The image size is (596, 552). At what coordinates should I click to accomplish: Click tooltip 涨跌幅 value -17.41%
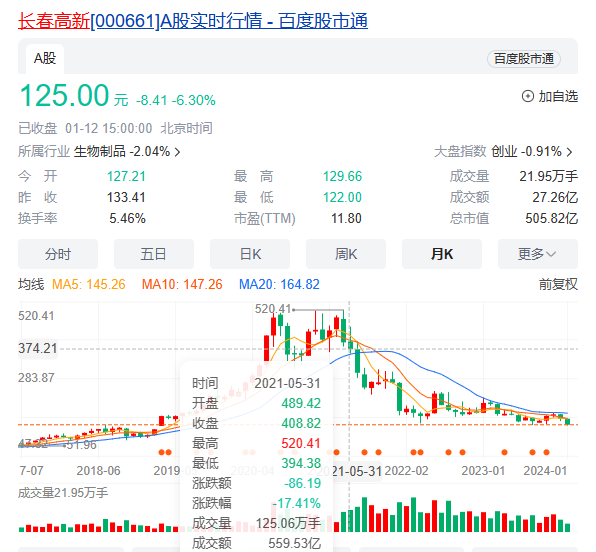pos(296,503)
